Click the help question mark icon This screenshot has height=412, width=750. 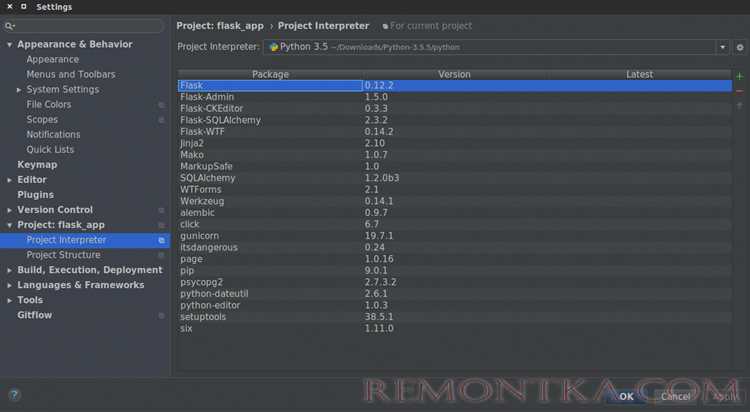click(x=14, y=395)
